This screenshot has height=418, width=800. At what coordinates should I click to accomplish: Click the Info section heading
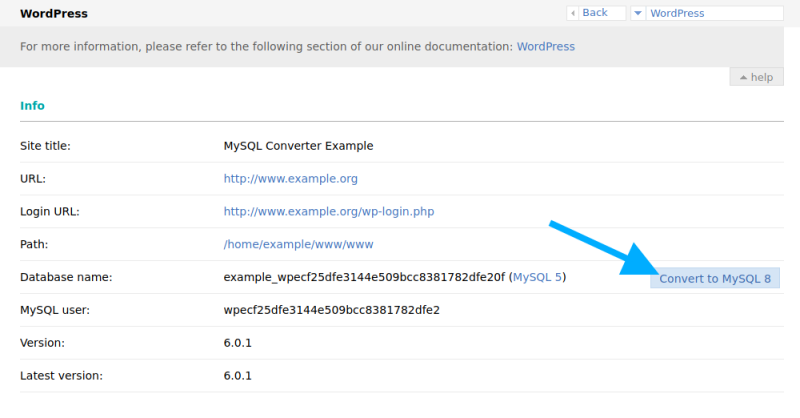(x=32, y=106)
